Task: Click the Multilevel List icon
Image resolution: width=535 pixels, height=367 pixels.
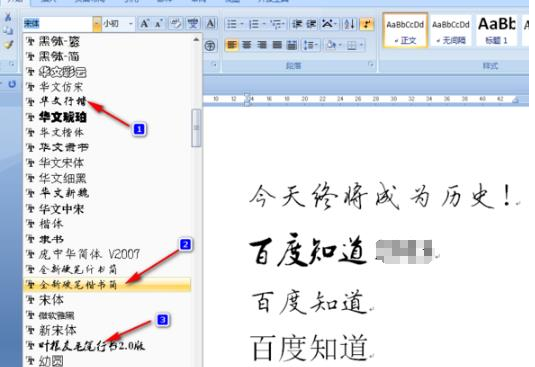Action: 276,24
